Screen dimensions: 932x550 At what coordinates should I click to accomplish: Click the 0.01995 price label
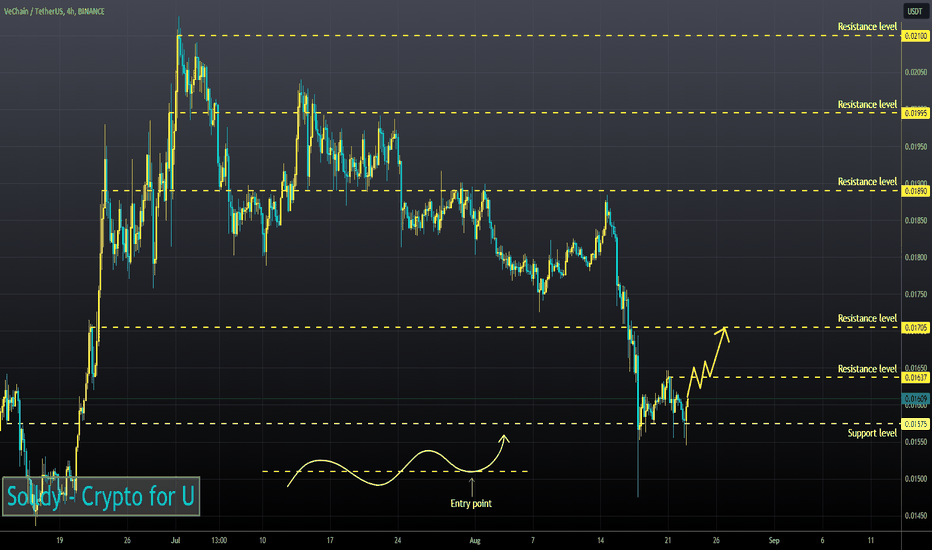coord(916,113)
